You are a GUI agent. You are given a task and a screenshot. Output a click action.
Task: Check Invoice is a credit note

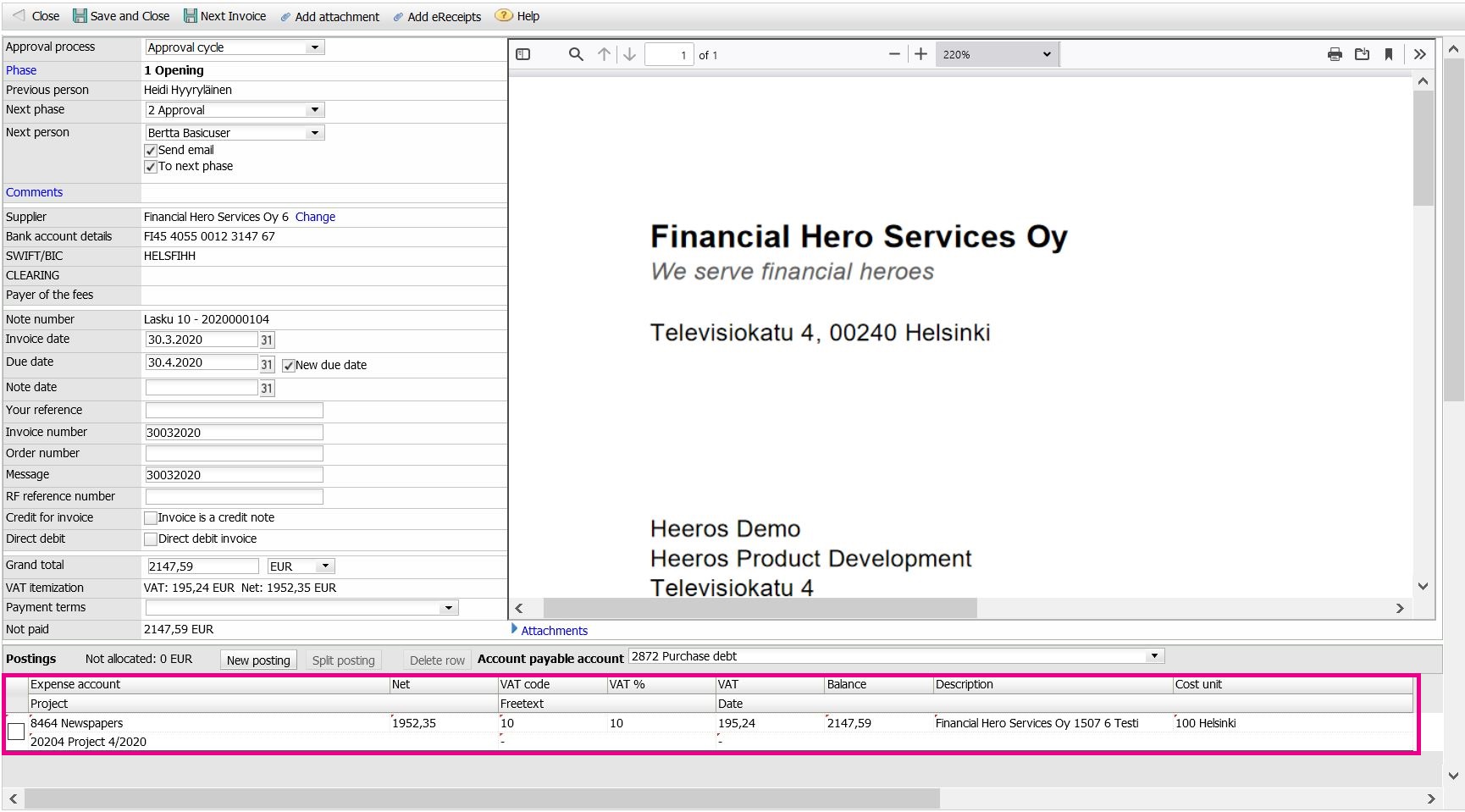[x=151, y=518]
